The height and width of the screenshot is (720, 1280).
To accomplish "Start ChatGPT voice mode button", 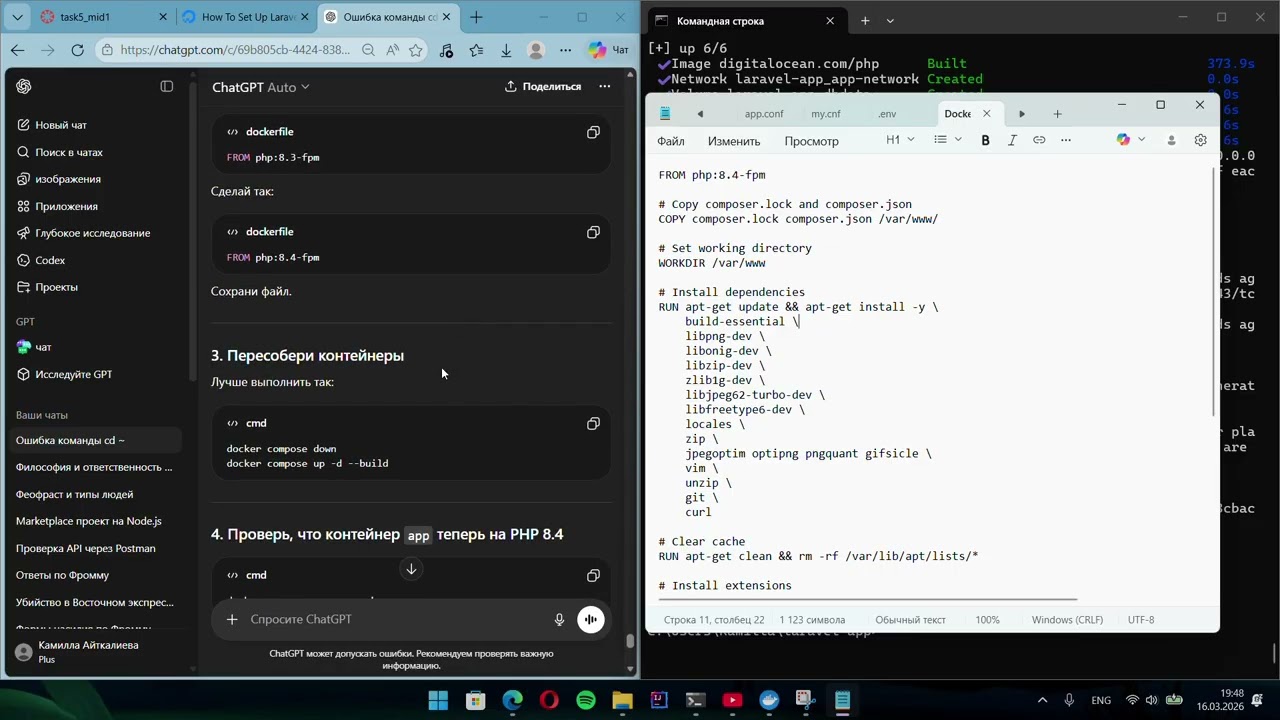I will (x=591, y=619).
